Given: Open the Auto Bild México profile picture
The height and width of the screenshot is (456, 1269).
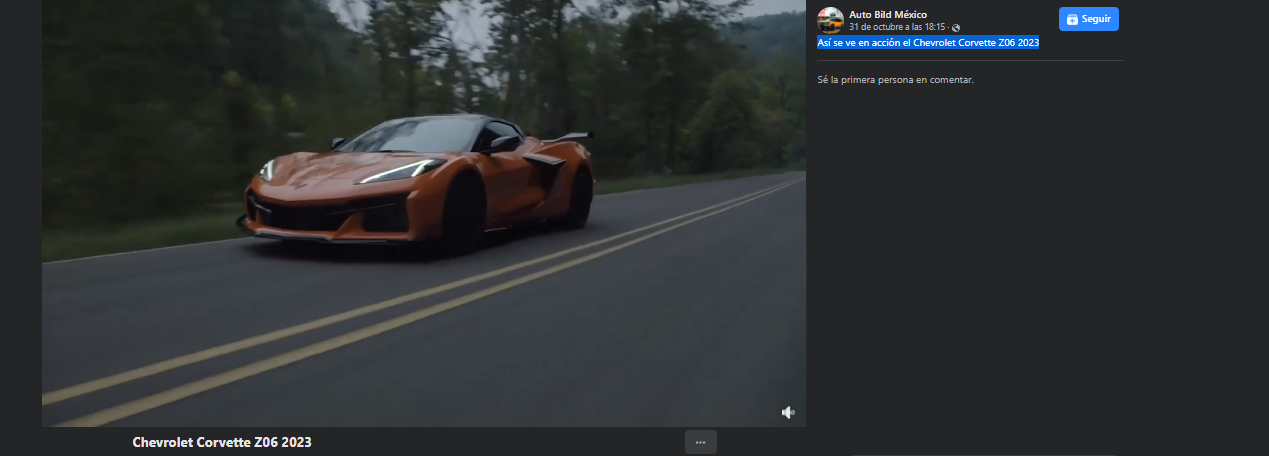Looking at the screenshot, I should (830, 20).
